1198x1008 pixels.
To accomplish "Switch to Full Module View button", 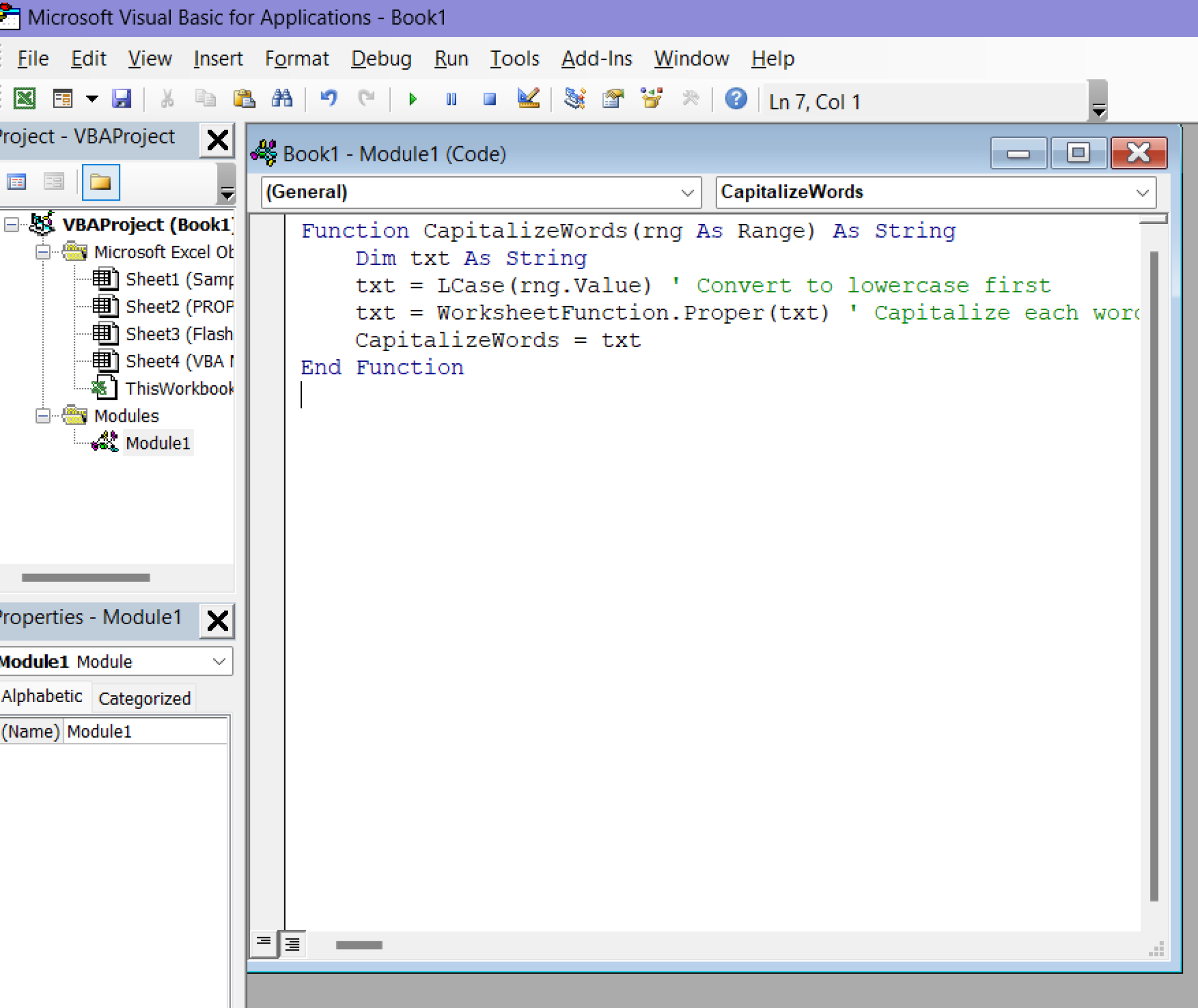I will (x=292, y=943).
